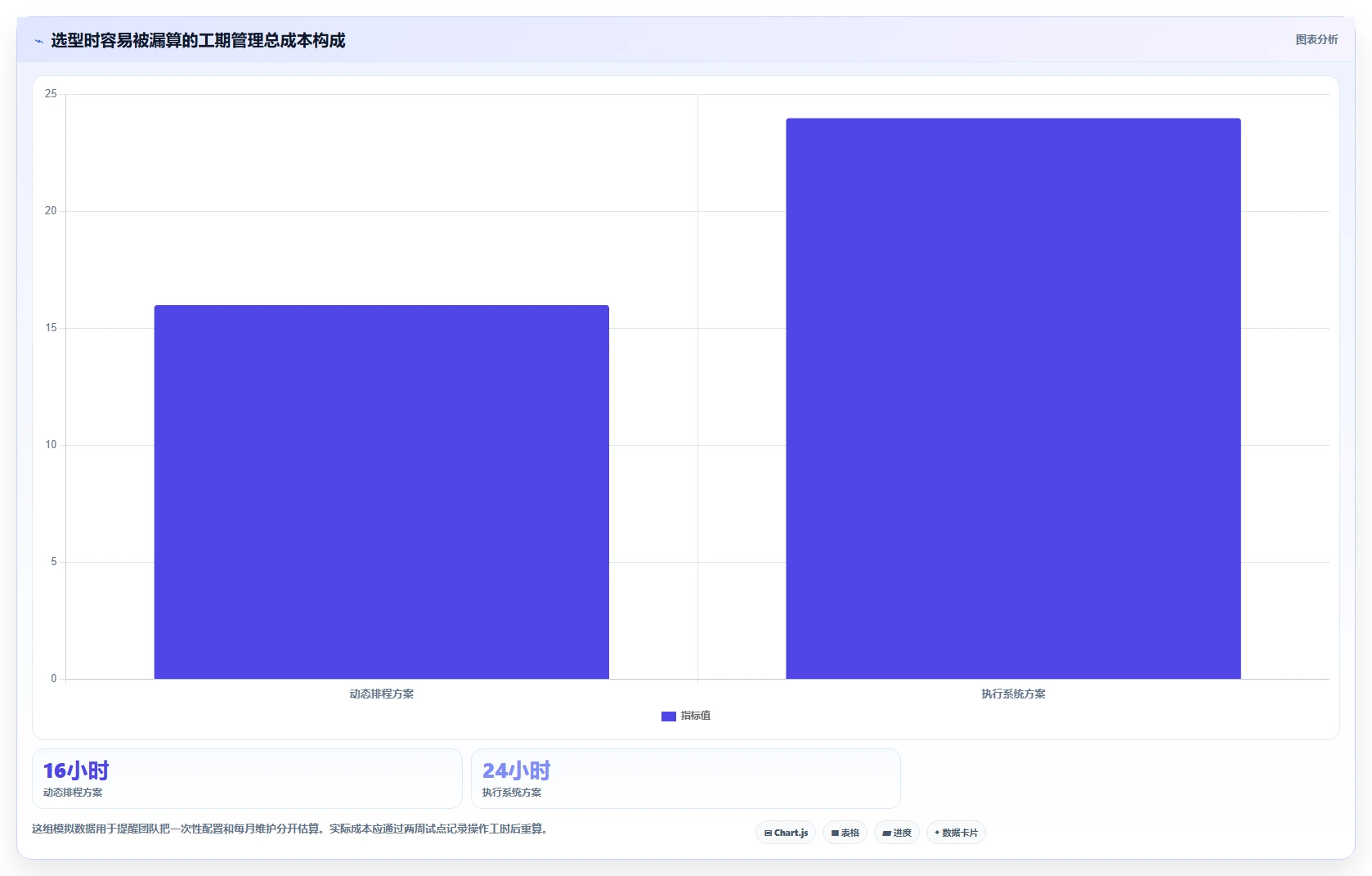Screen dimensions: 1372x876
Task: Click the Chart.js tag chip
Action: click(786, 833)
